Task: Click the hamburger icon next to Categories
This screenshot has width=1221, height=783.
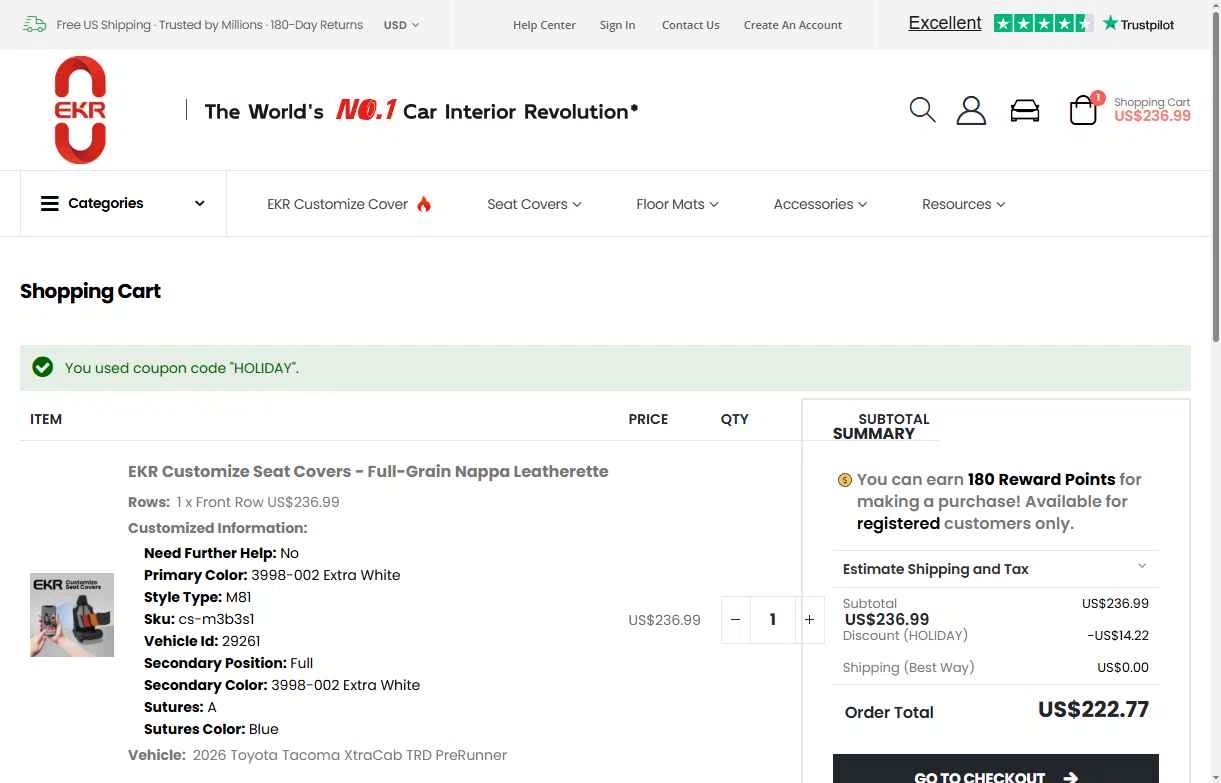Action: (49, 204)
